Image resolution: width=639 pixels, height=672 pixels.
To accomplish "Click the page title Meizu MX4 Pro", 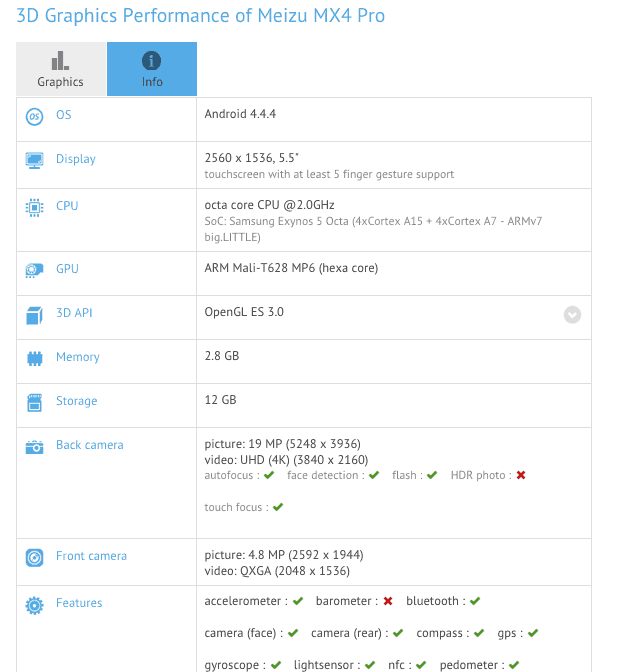I will click(x=201, y=16).
